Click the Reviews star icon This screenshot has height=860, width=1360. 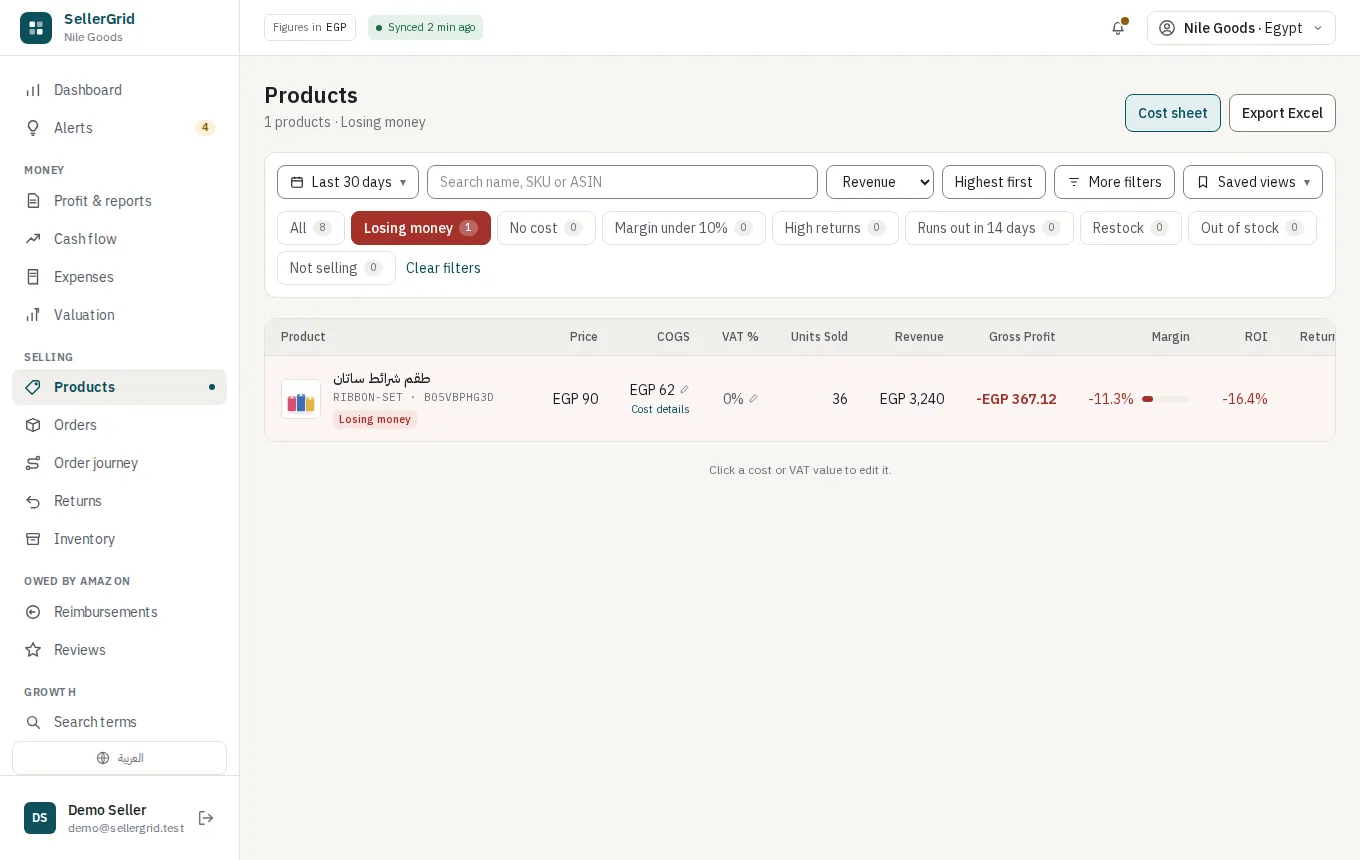click(x=33, y=650)
